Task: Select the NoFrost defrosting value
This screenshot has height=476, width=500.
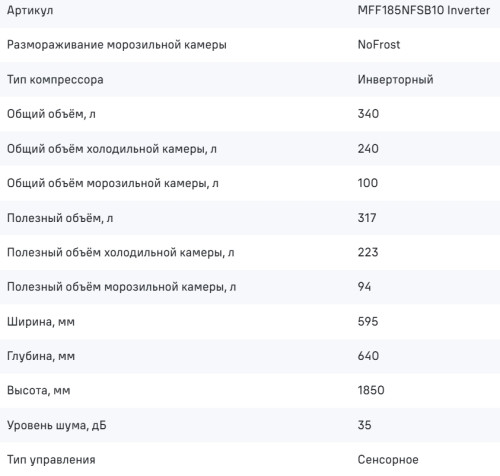Action: (379, 45)
